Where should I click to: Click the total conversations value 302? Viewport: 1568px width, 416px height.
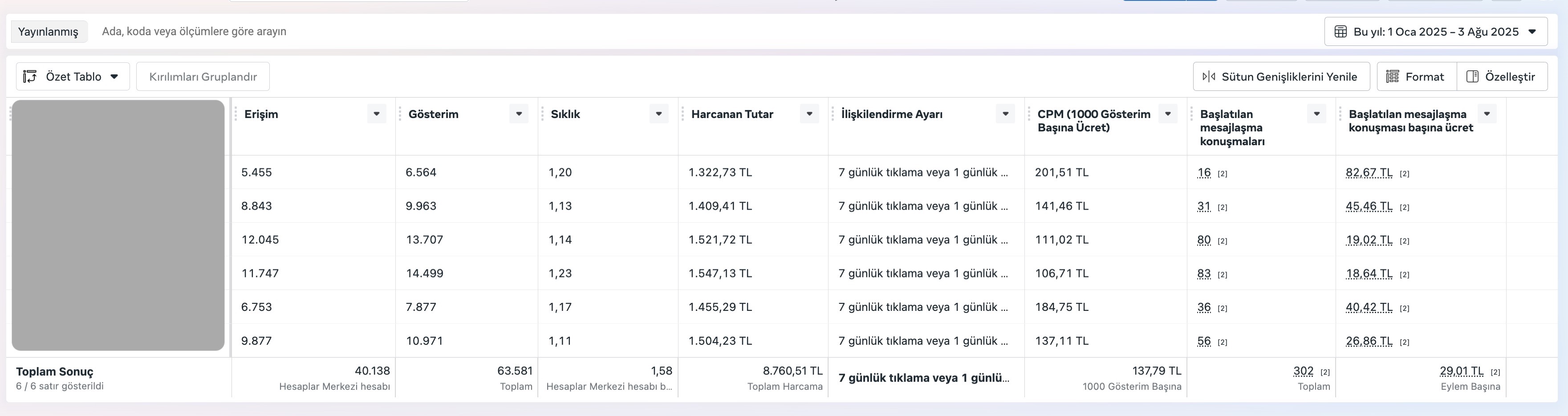pos(1303,371)
